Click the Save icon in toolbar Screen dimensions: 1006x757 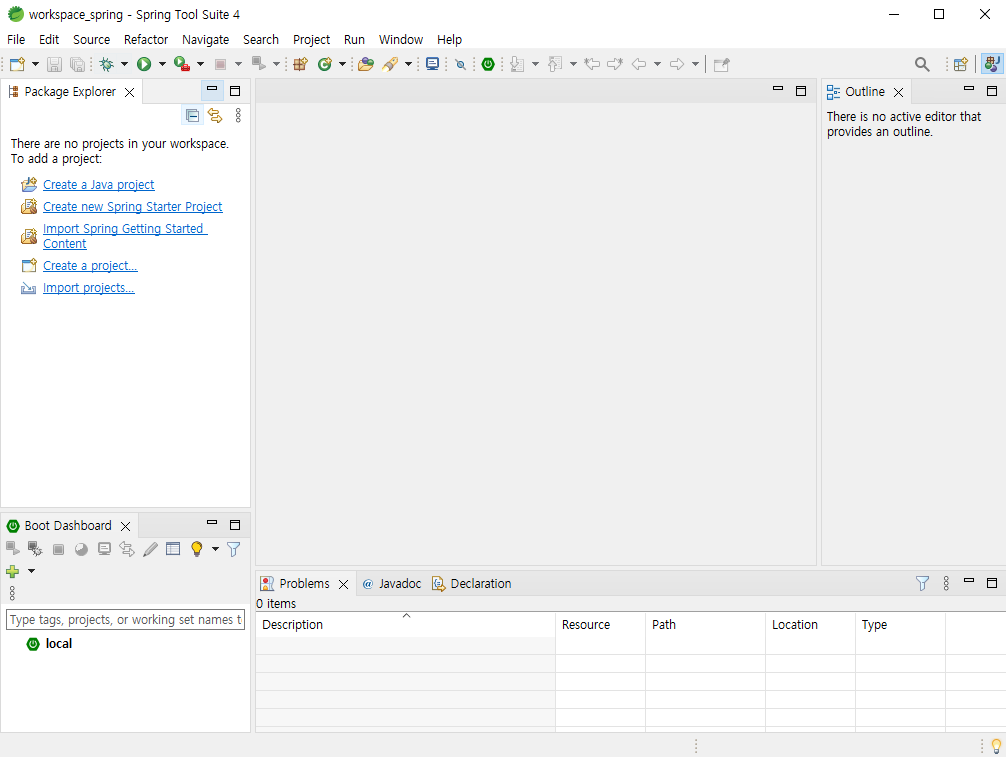tap(55, 64)
